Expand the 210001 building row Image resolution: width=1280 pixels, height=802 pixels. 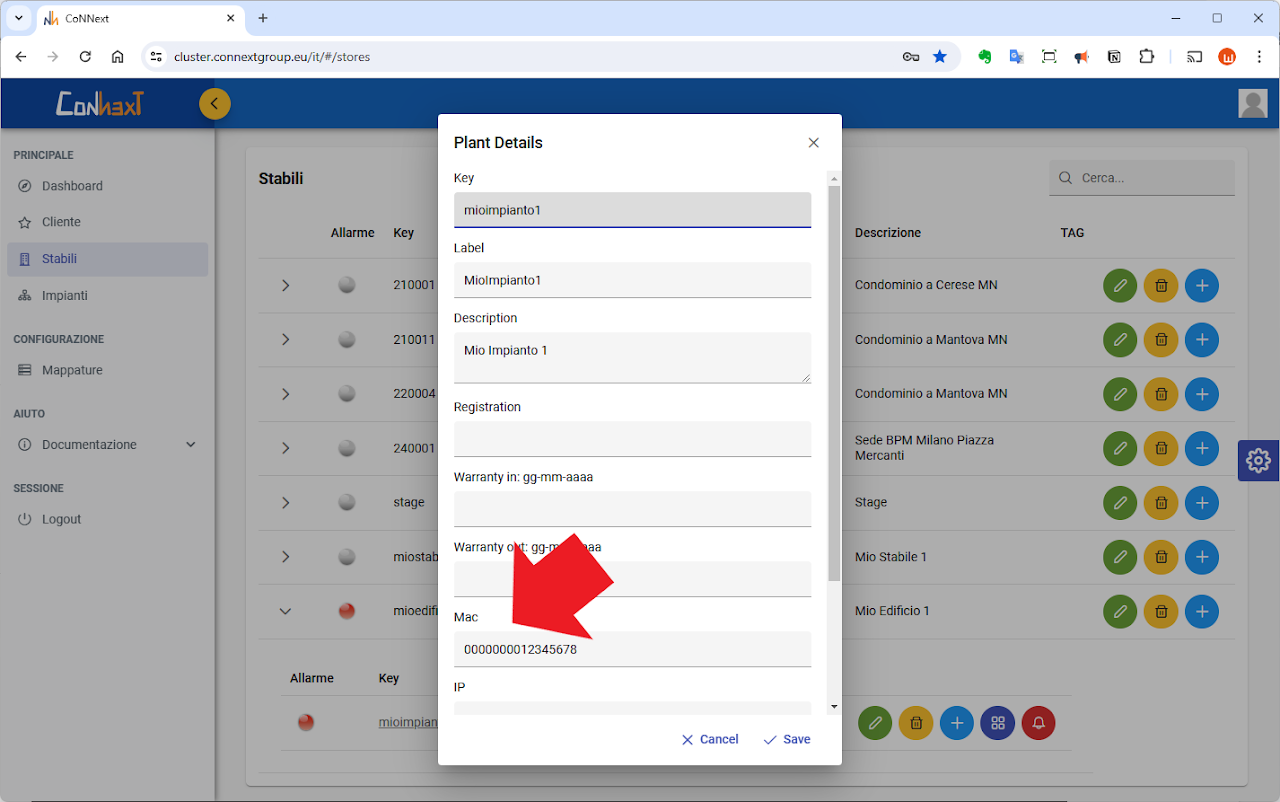(x=285, y=286)
